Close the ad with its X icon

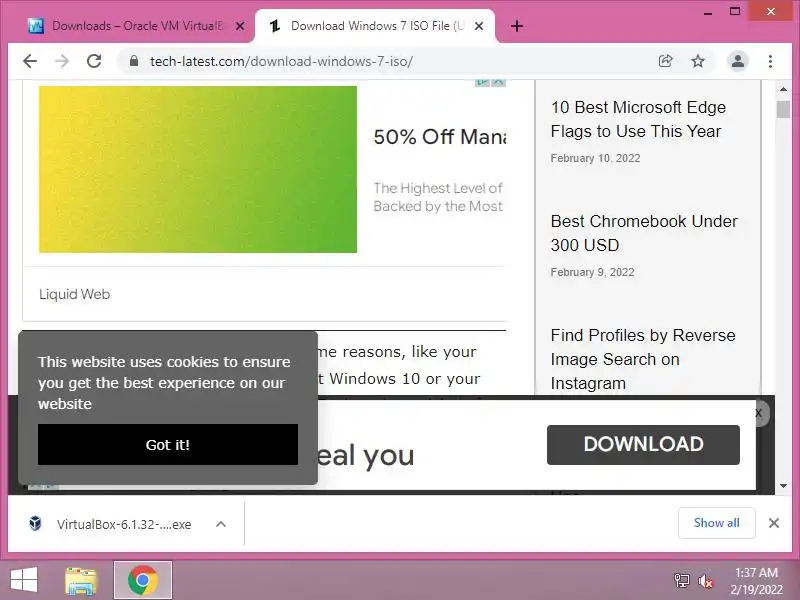(499, 82)
